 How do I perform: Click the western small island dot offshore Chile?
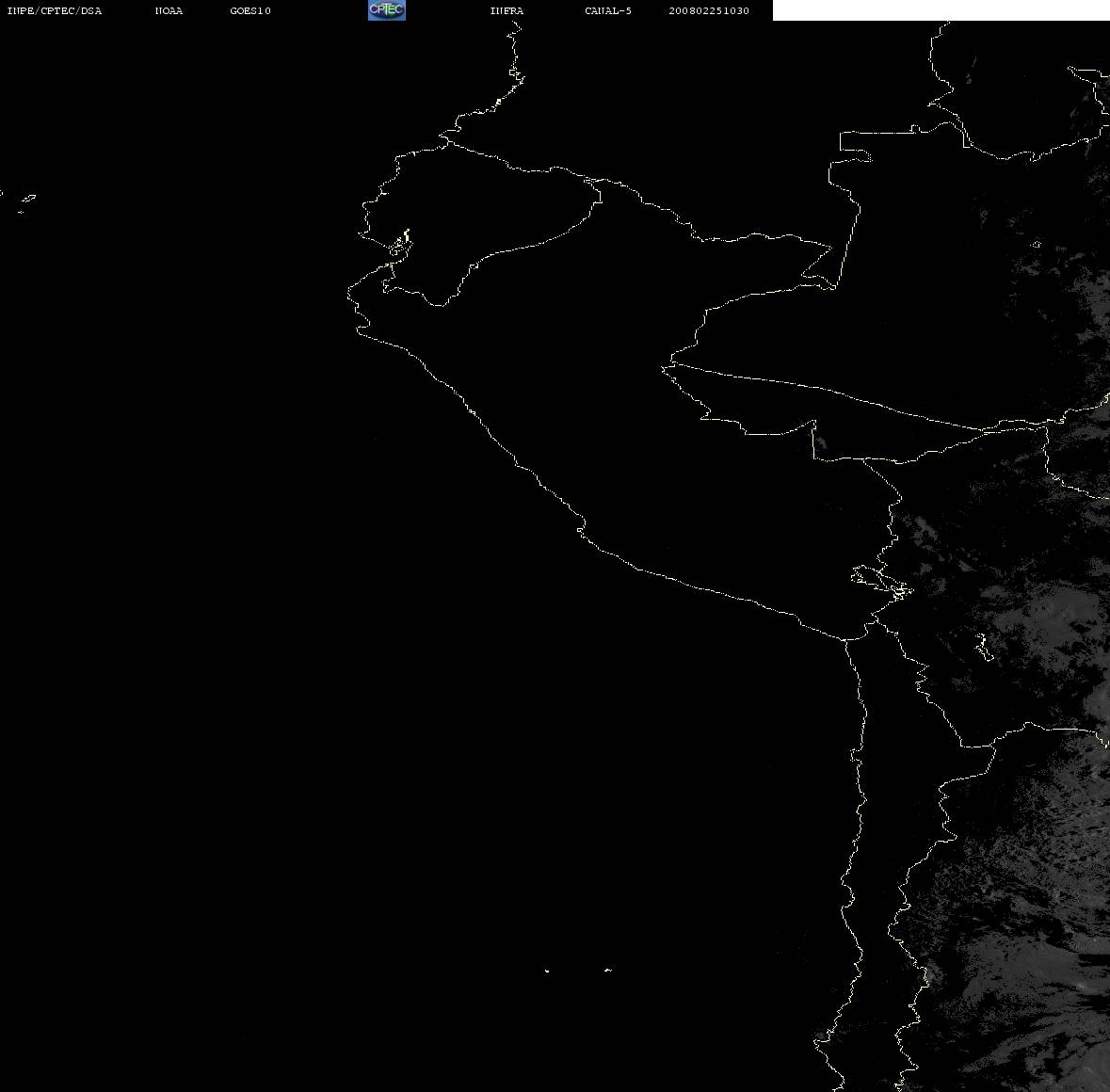click(547, 971)
